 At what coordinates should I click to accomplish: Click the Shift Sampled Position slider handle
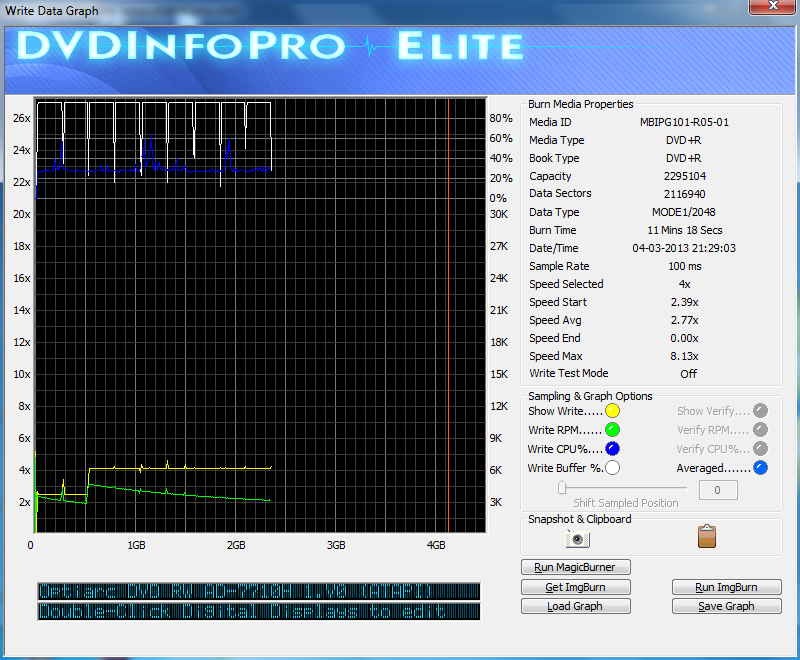tap(563, 487)
